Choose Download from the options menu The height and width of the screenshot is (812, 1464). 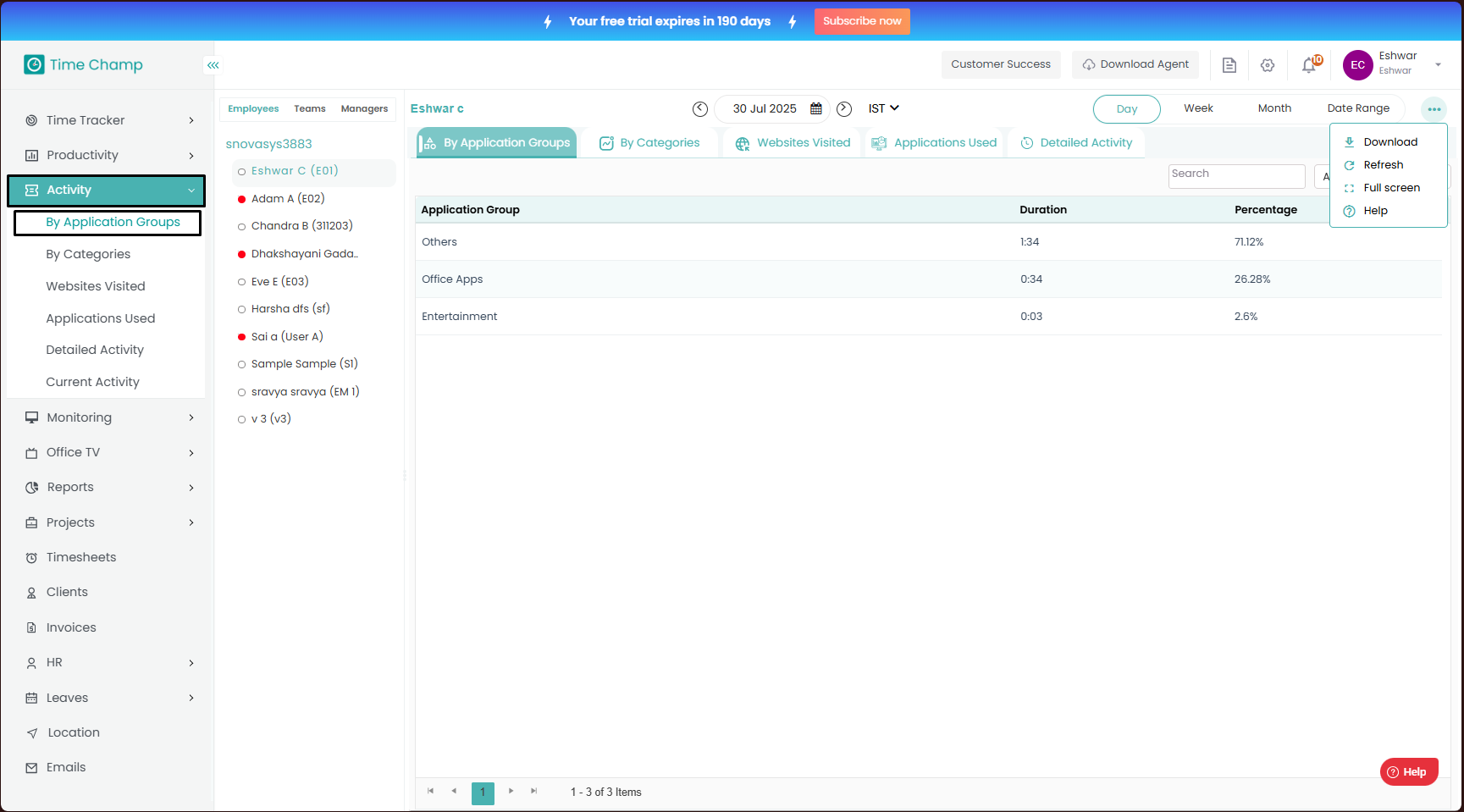click(1389, 142)
